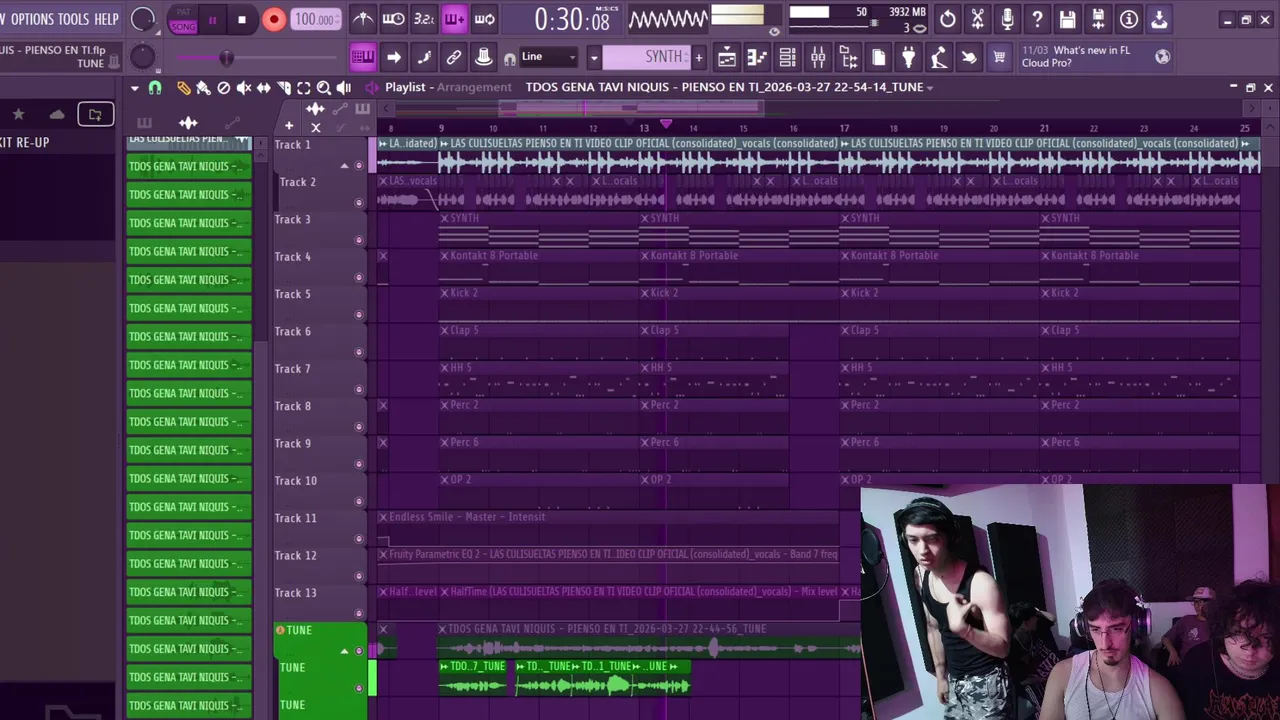This screenshot has width=1280, height=720.
Task: Open the metronome toggle icon
Action: pyautogui.click(x=363, y=19)
